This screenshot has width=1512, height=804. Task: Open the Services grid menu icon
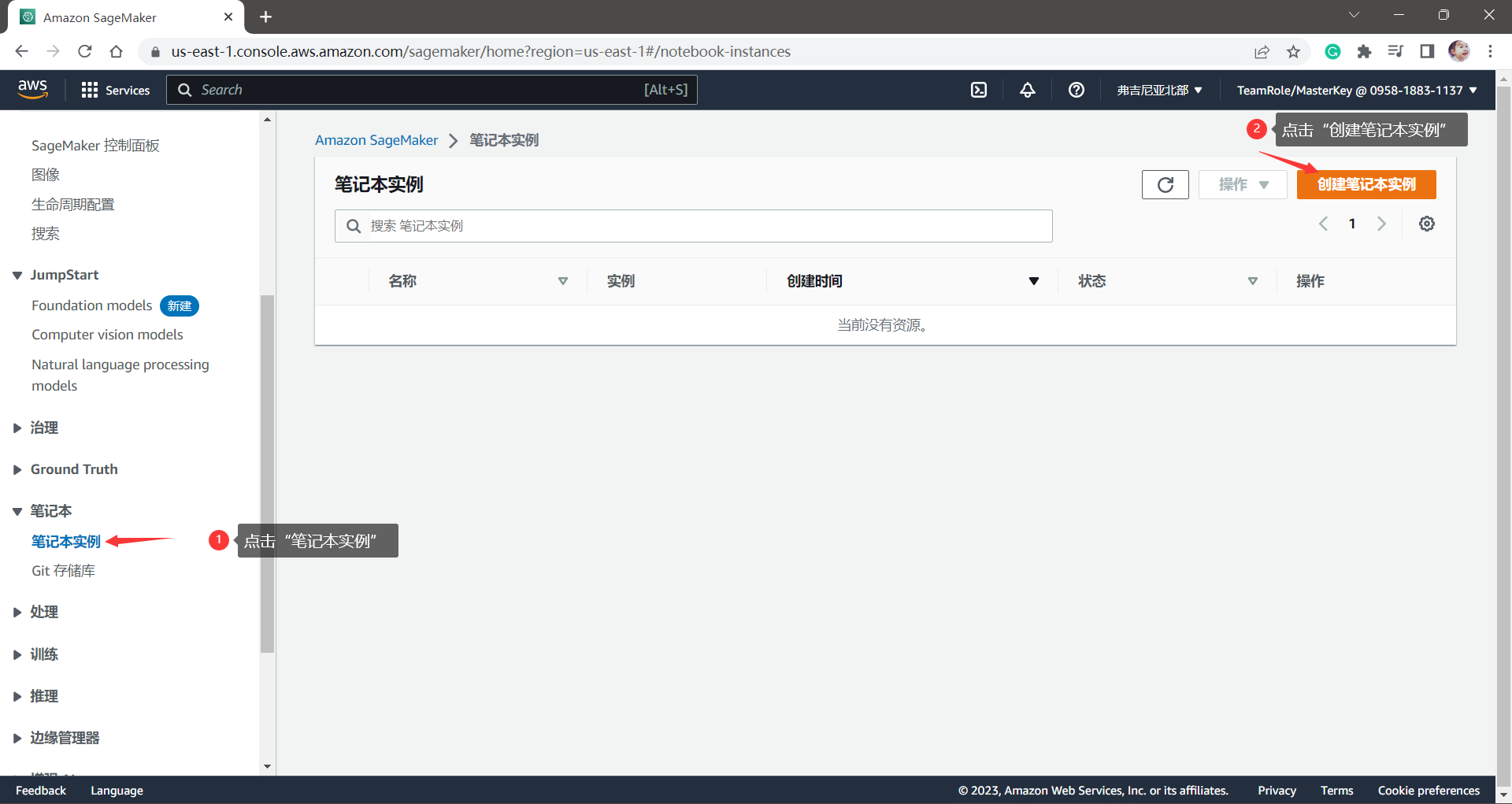(90, 90)
